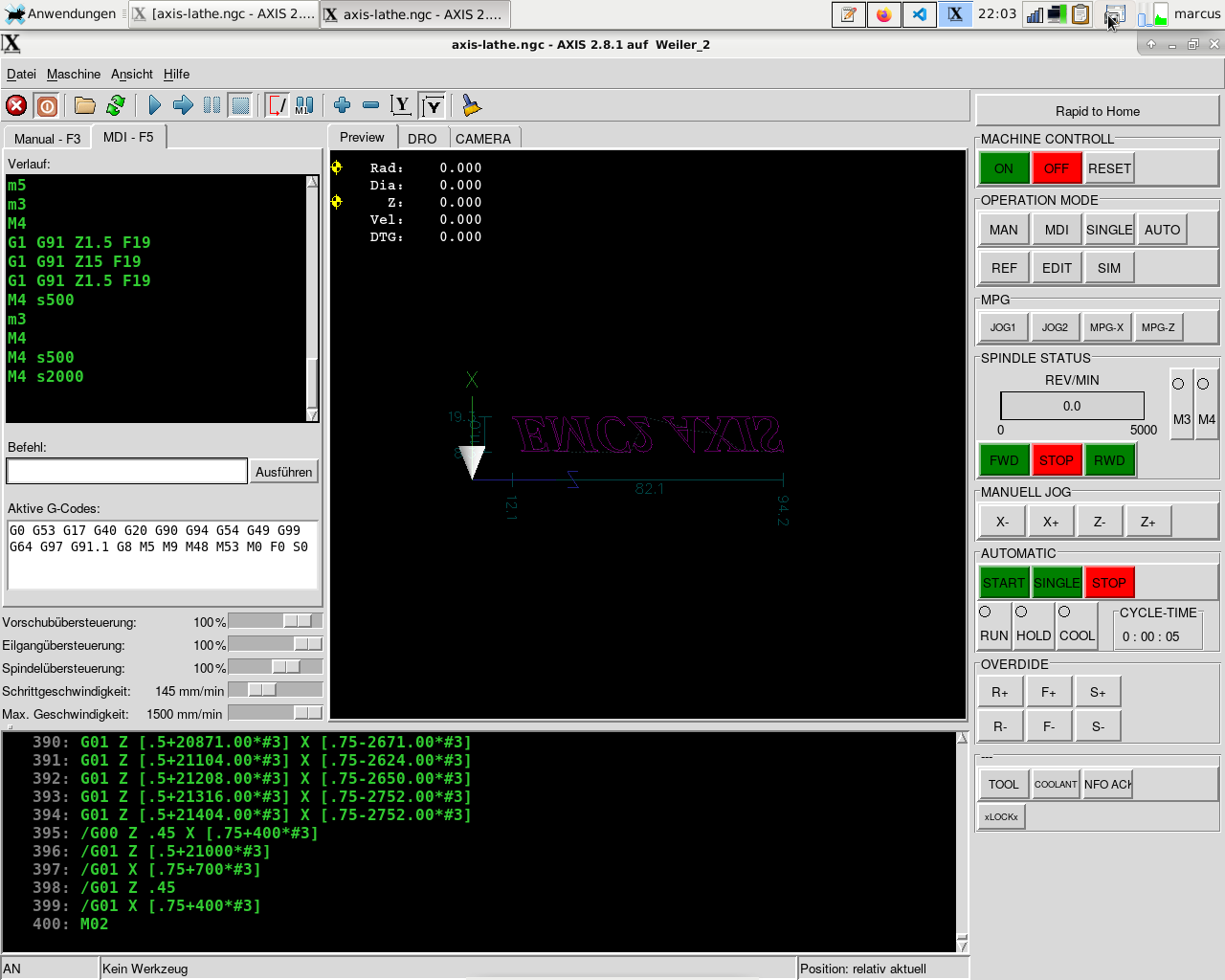Open the Maschine menu
This screenshot has height=980, width=1225.
pyautogui.click(x=74, y=74)
